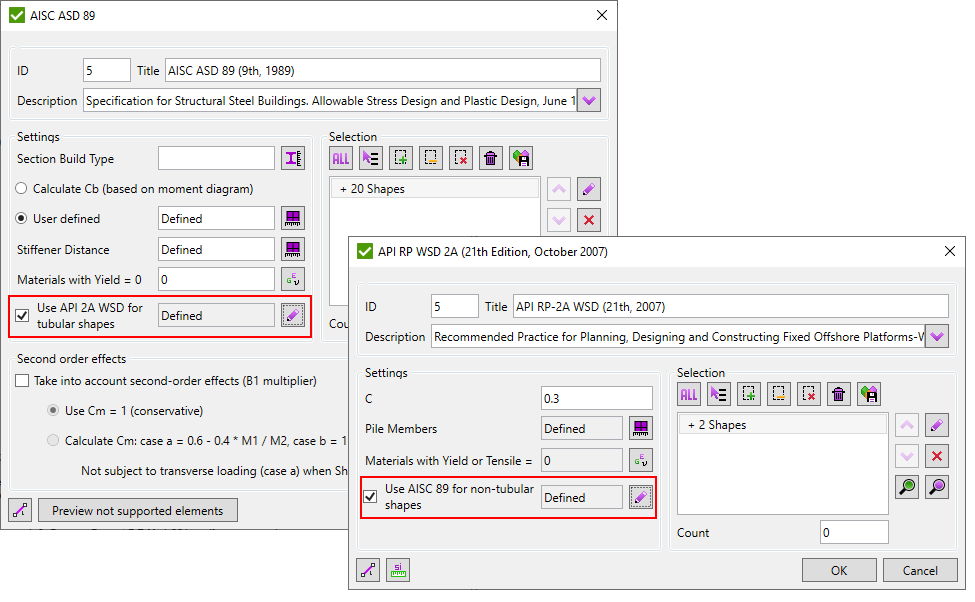Click measure tool icon bottom of API dialog
975x602 pixels.
(x=368, y=570)
